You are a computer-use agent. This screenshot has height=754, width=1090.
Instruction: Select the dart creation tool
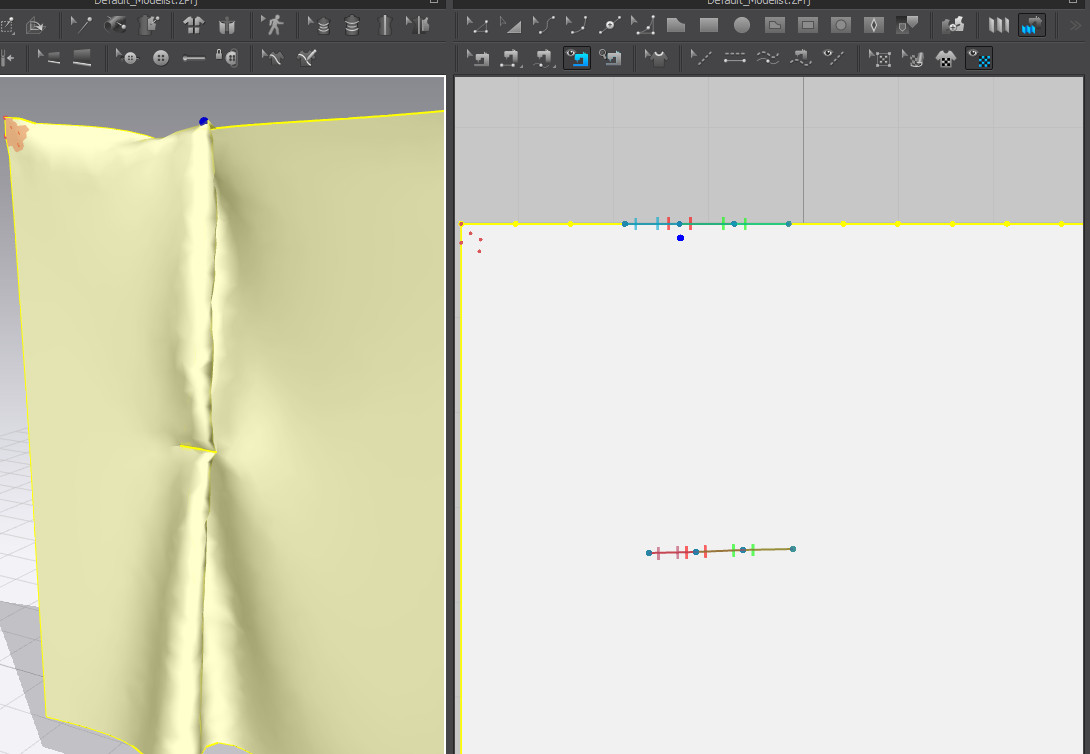[x=874, y=25]
